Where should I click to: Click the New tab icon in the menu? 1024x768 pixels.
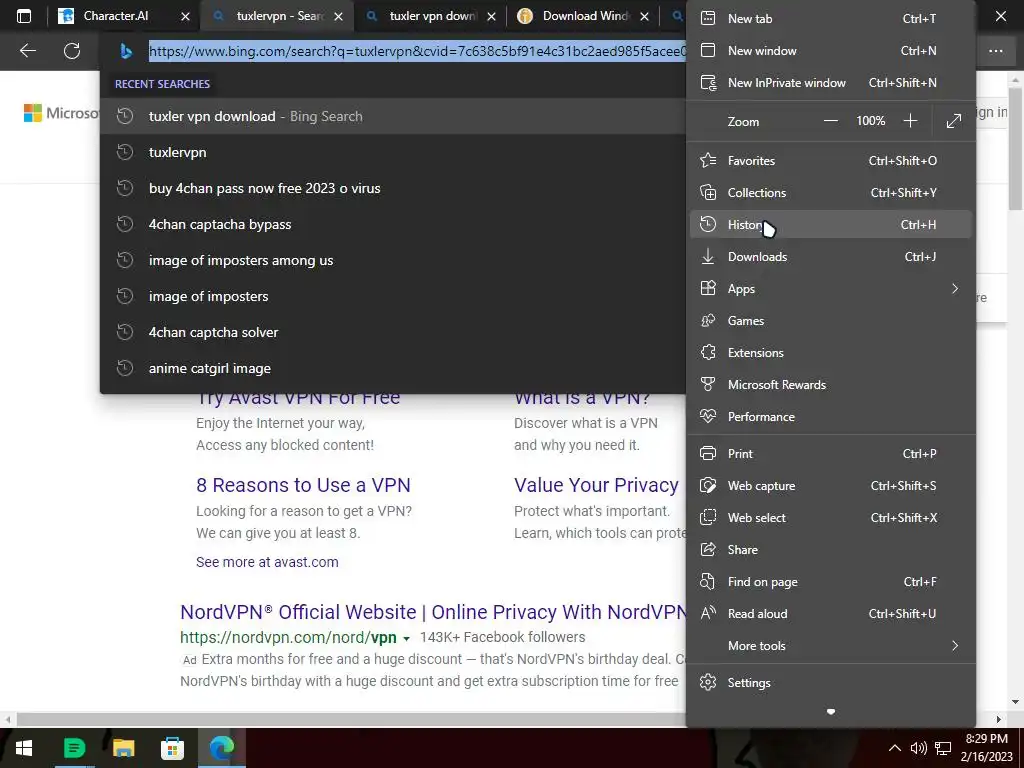(708, 18)
